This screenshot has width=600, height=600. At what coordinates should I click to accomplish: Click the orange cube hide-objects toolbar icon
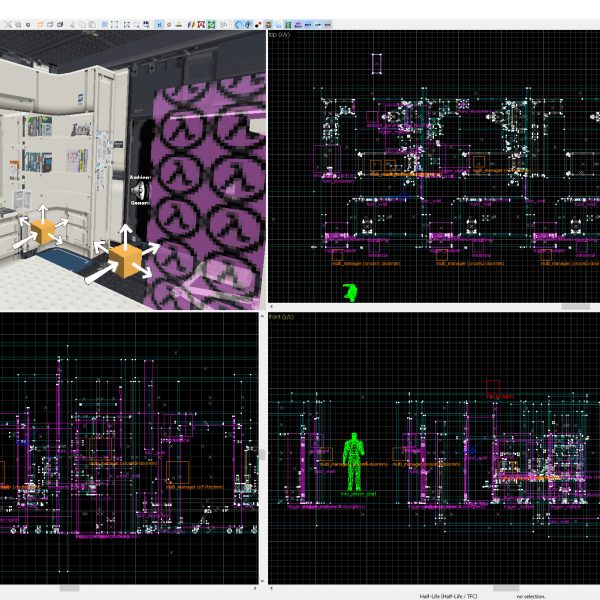[x=40, y=24]
